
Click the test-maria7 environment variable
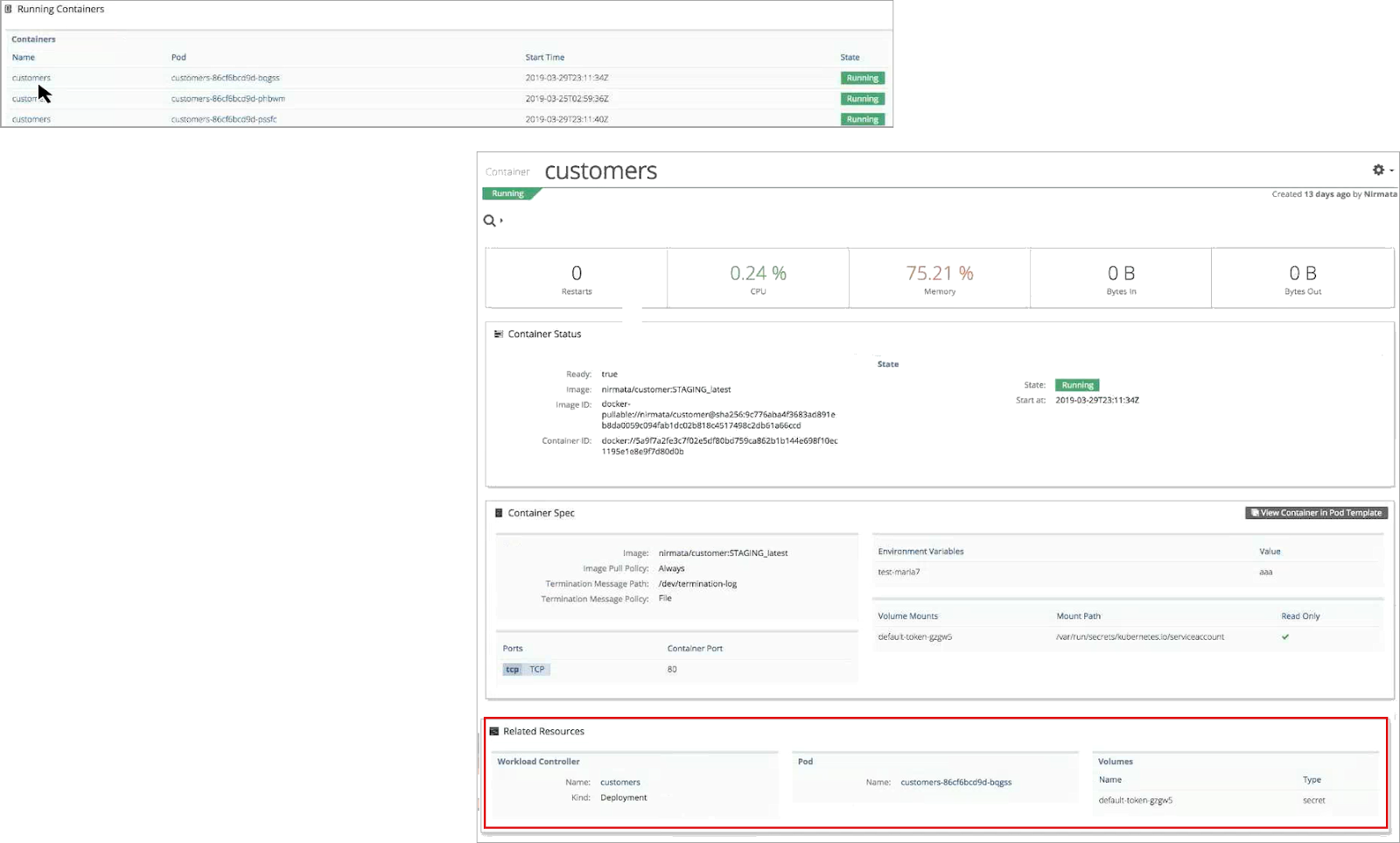[x=899, y=573]
